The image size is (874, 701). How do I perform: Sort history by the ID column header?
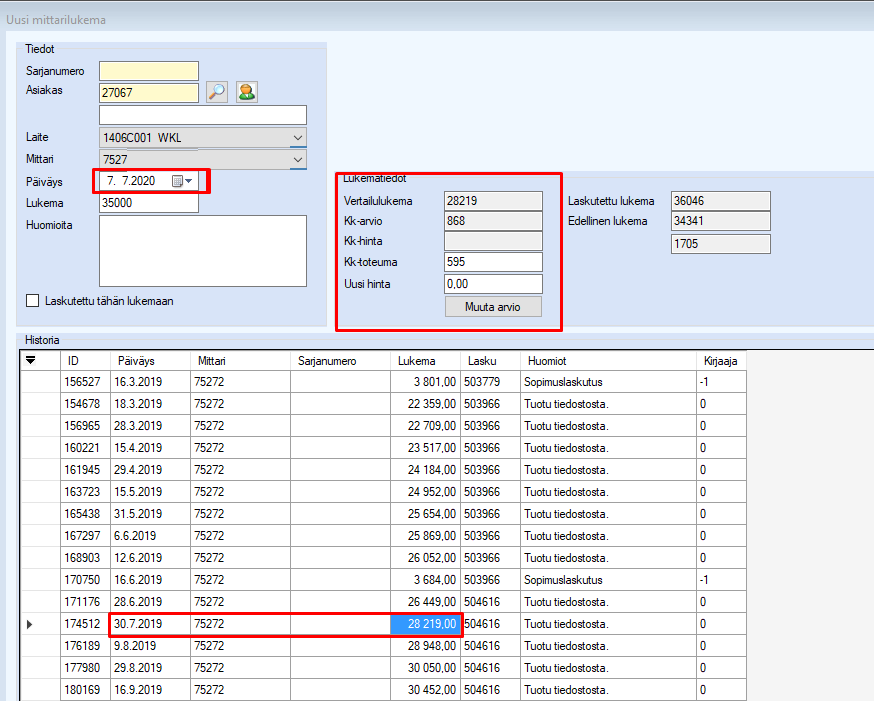pyautogui.click(x=85, y=361)
